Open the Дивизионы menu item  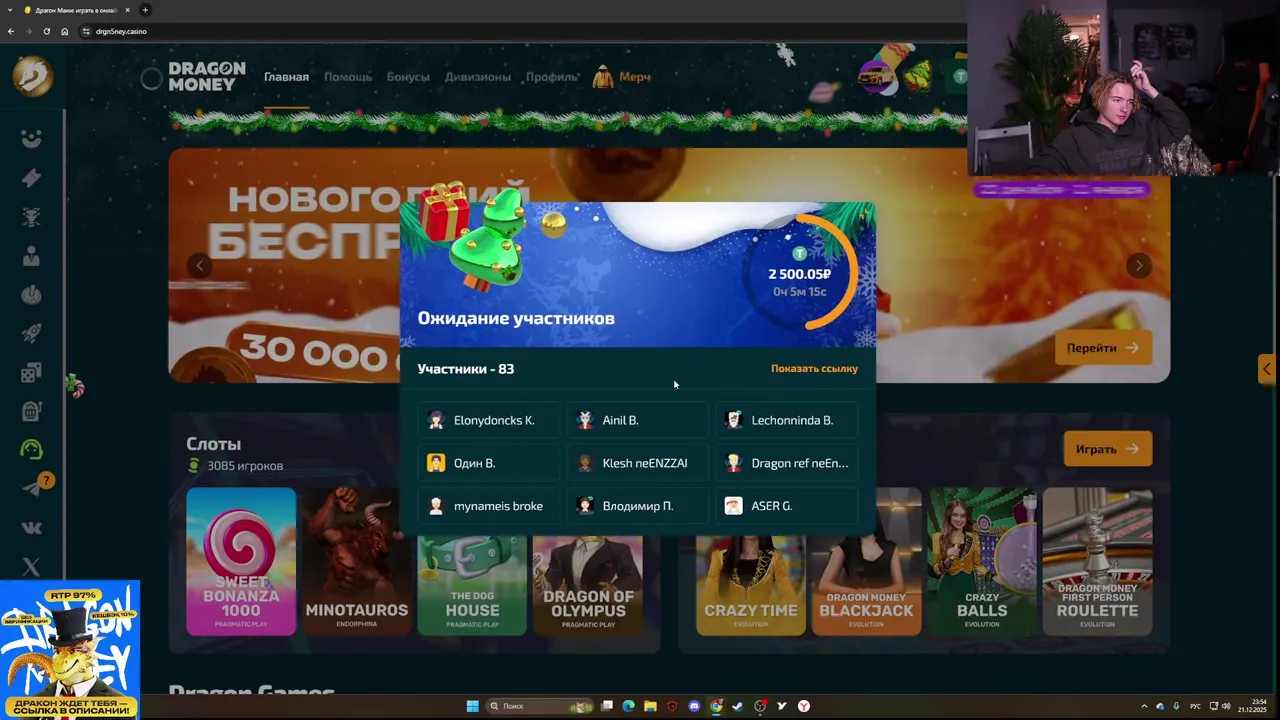[x=478, y=77]
